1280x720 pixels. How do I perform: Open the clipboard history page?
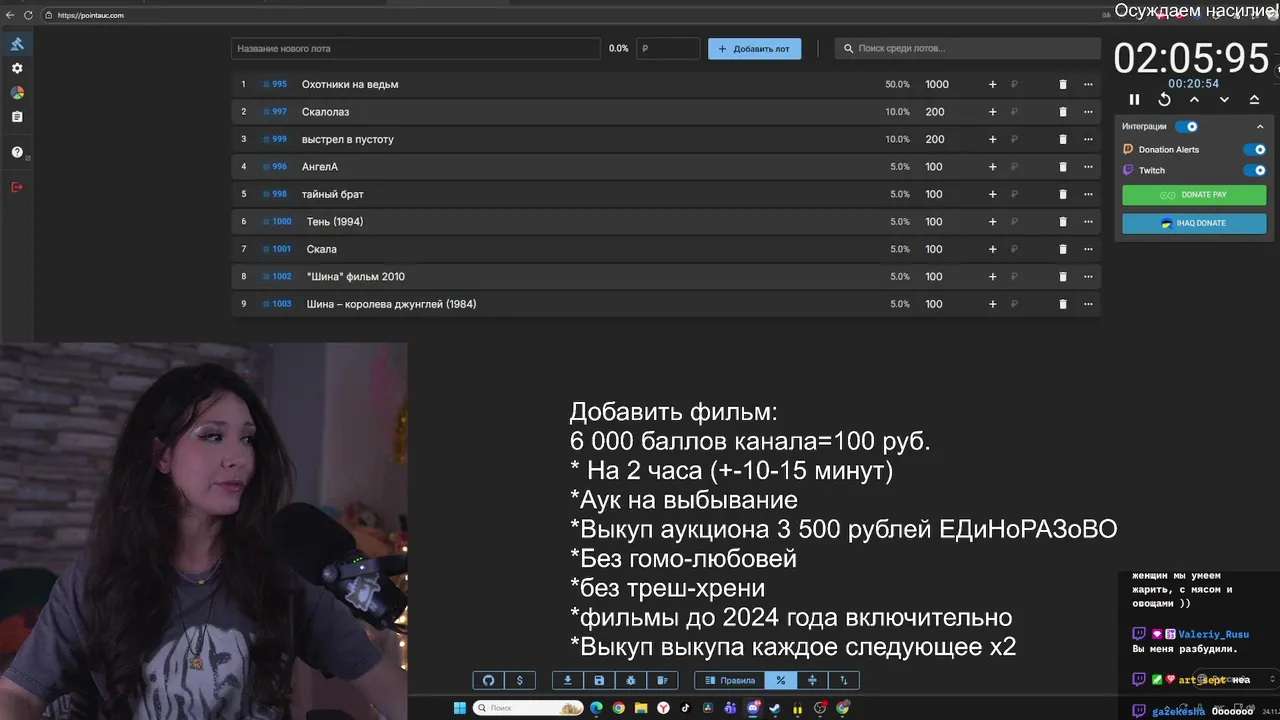tap(17, 117)
